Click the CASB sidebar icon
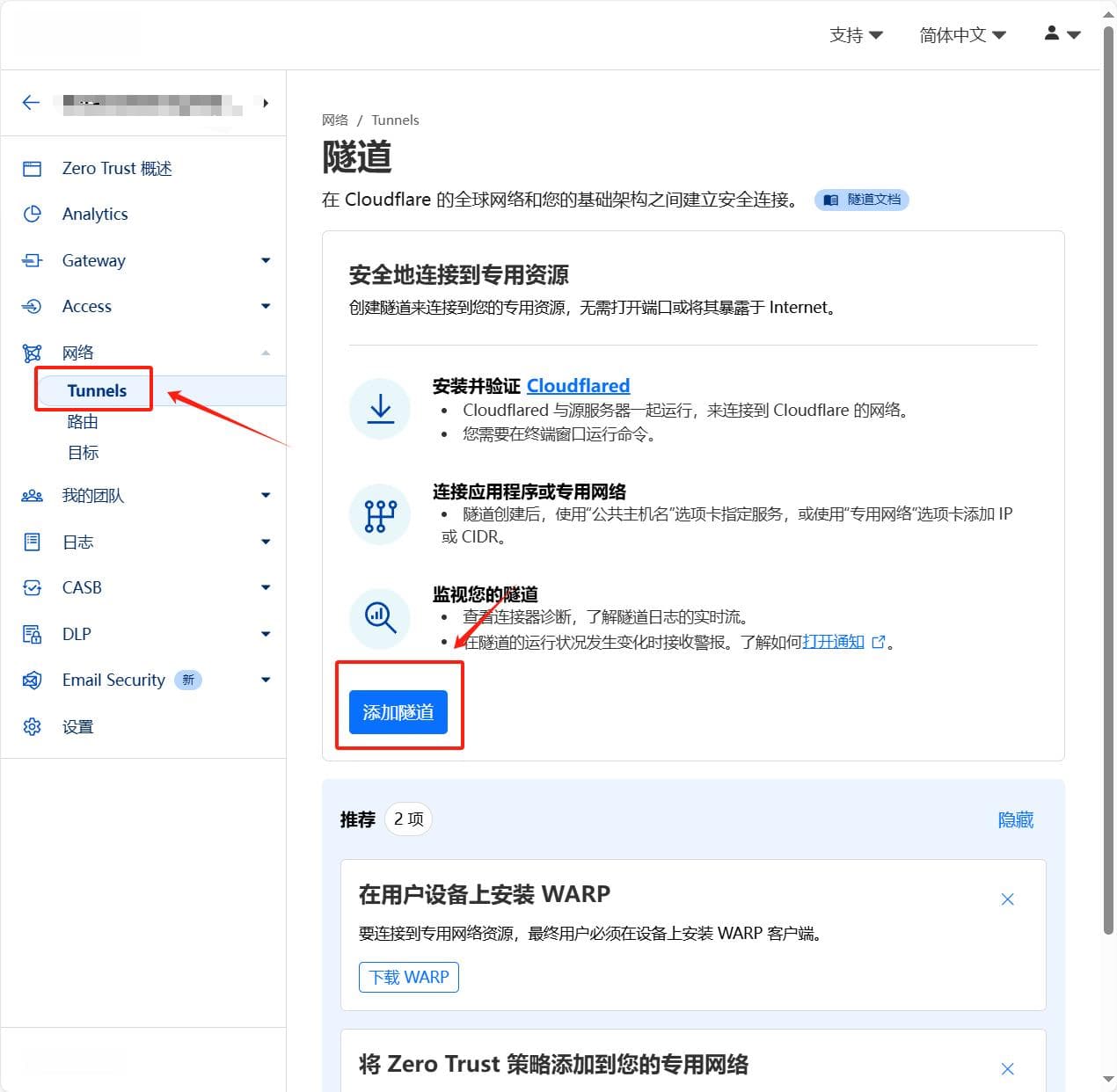 [32, 587]
